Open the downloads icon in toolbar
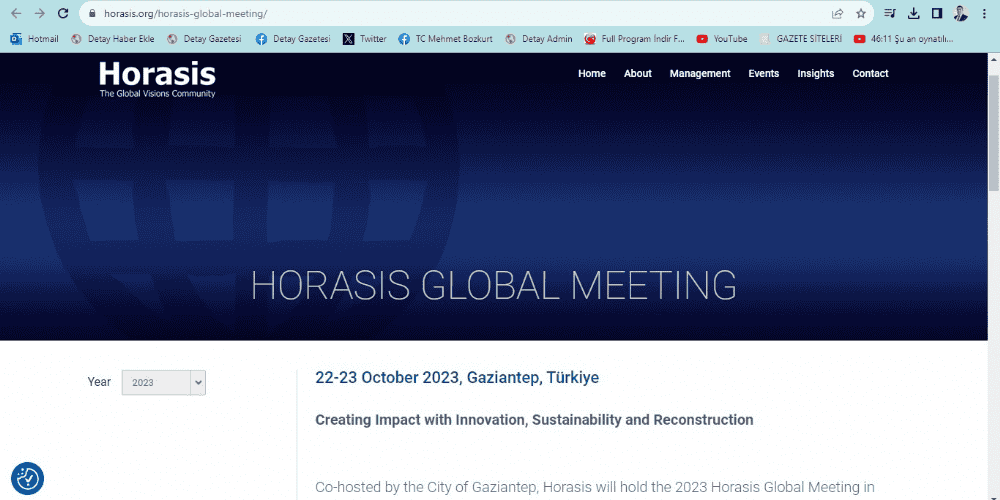The height and width of the screenshot is (500, 1000). click(x=913, y=13)
